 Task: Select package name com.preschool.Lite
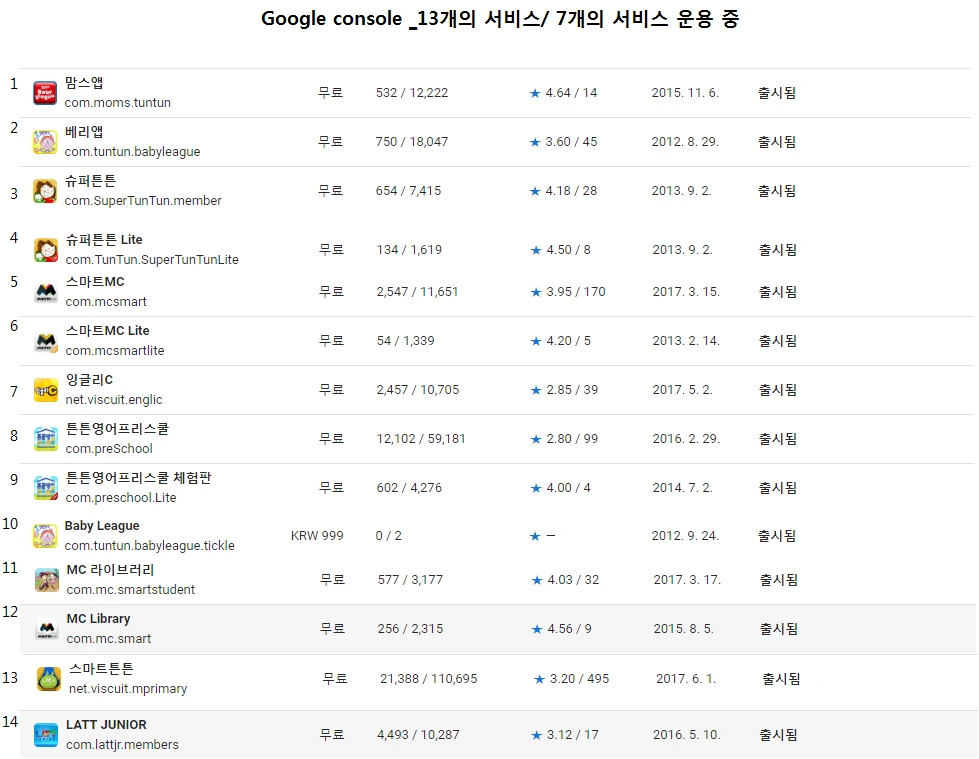pyautogui.click(x=121, y=497)
